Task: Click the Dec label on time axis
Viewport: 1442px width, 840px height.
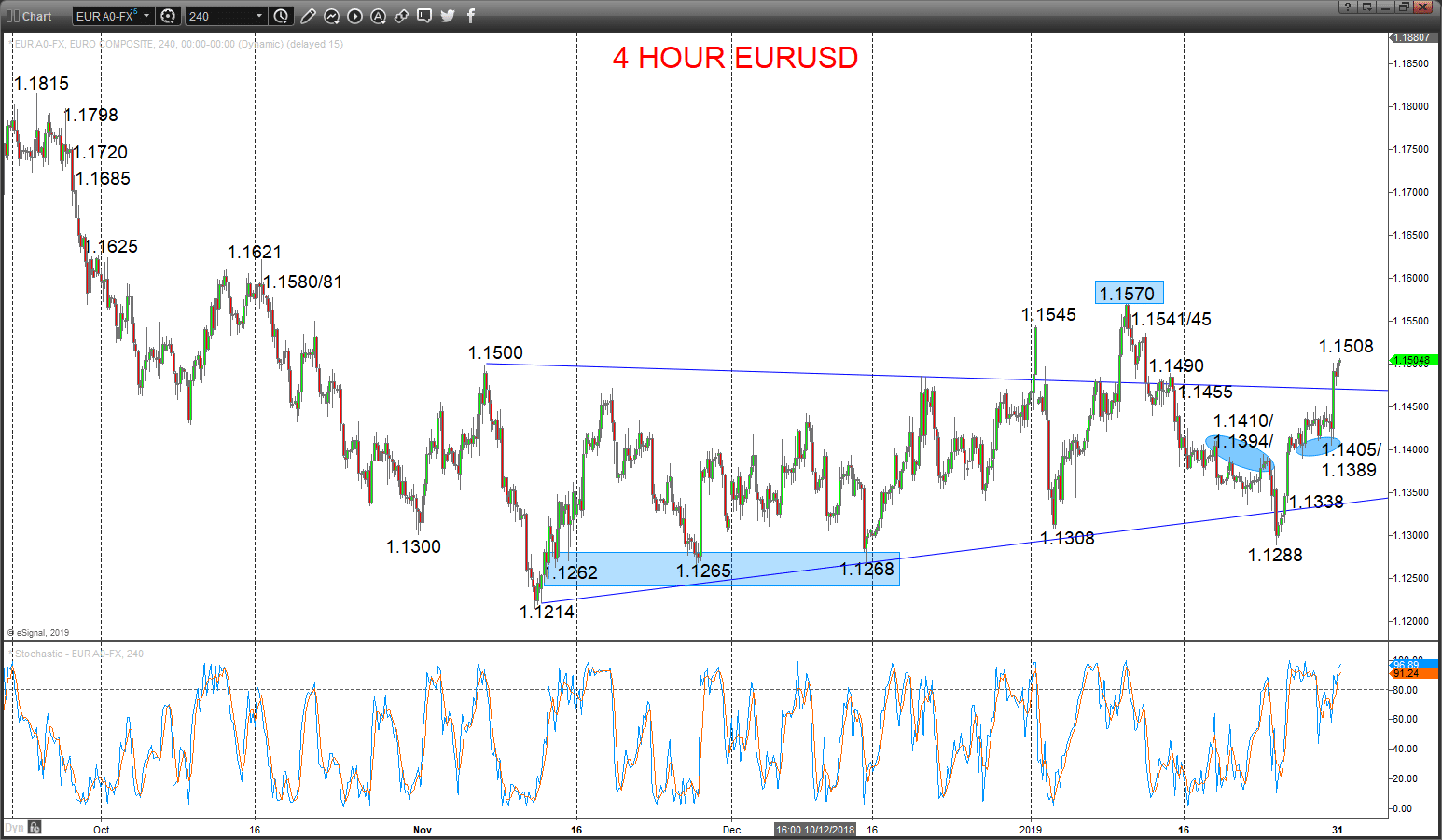Action: pos(731,829)
